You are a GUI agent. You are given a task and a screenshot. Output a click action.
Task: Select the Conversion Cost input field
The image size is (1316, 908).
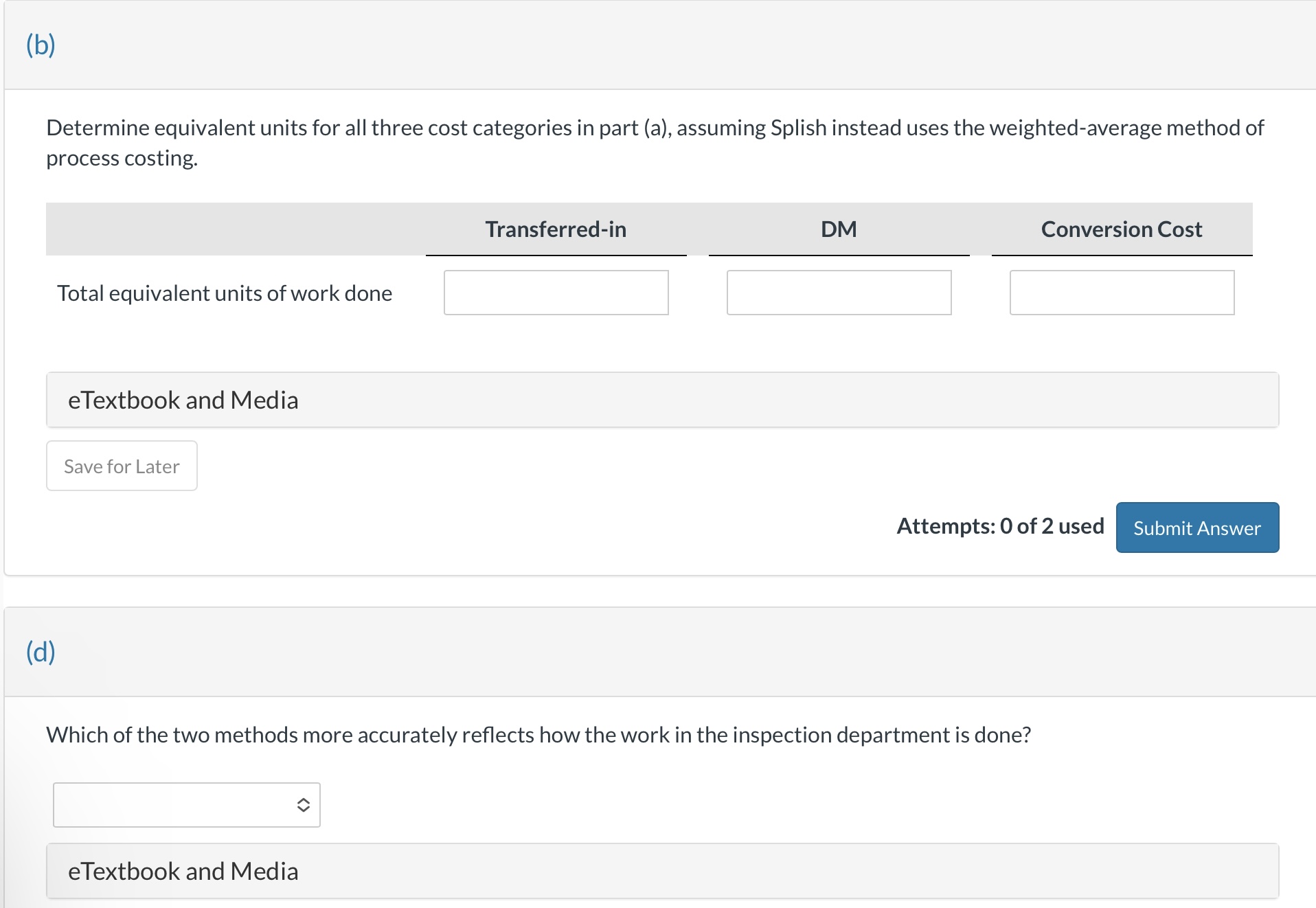1122,293
